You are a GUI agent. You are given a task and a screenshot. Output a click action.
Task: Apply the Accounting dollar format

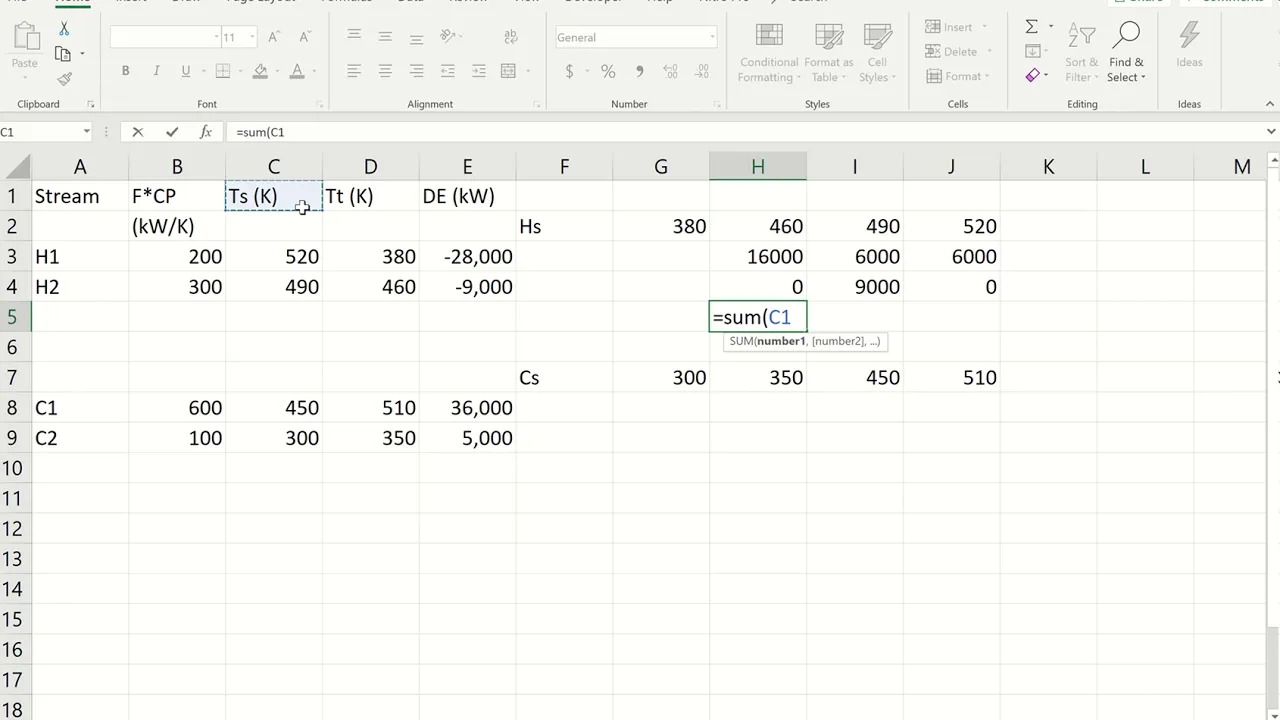[x=569, y=71]
